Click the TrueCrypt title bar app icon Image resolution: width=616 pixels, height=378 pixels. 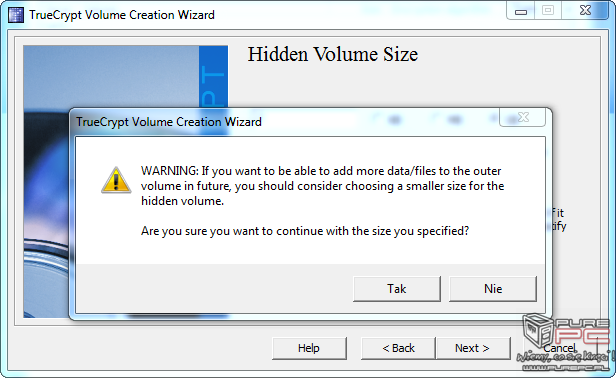click(x=16, y=15)
